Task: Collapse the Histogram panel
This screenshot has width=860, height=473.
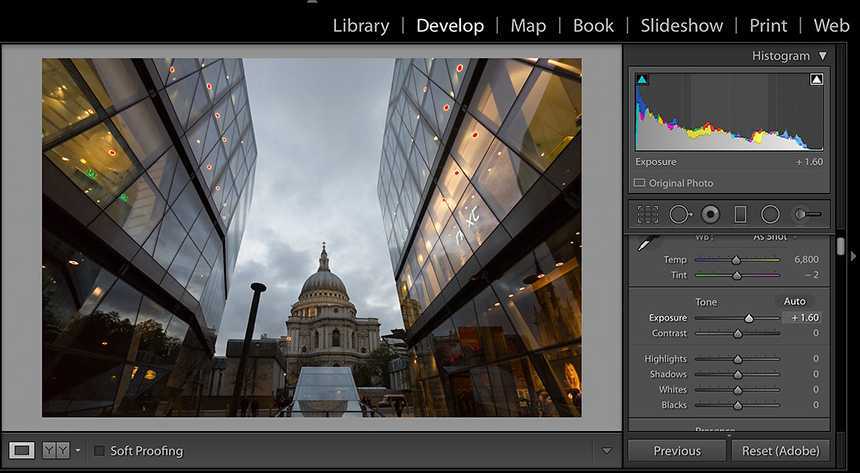Action: (x=822, y=57)
